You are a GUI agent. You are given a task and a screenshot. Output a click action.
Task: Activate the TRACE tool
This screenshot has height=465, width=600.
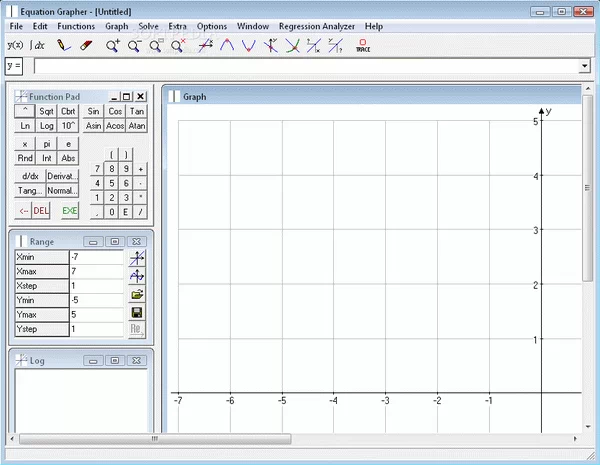pos(363,46)
